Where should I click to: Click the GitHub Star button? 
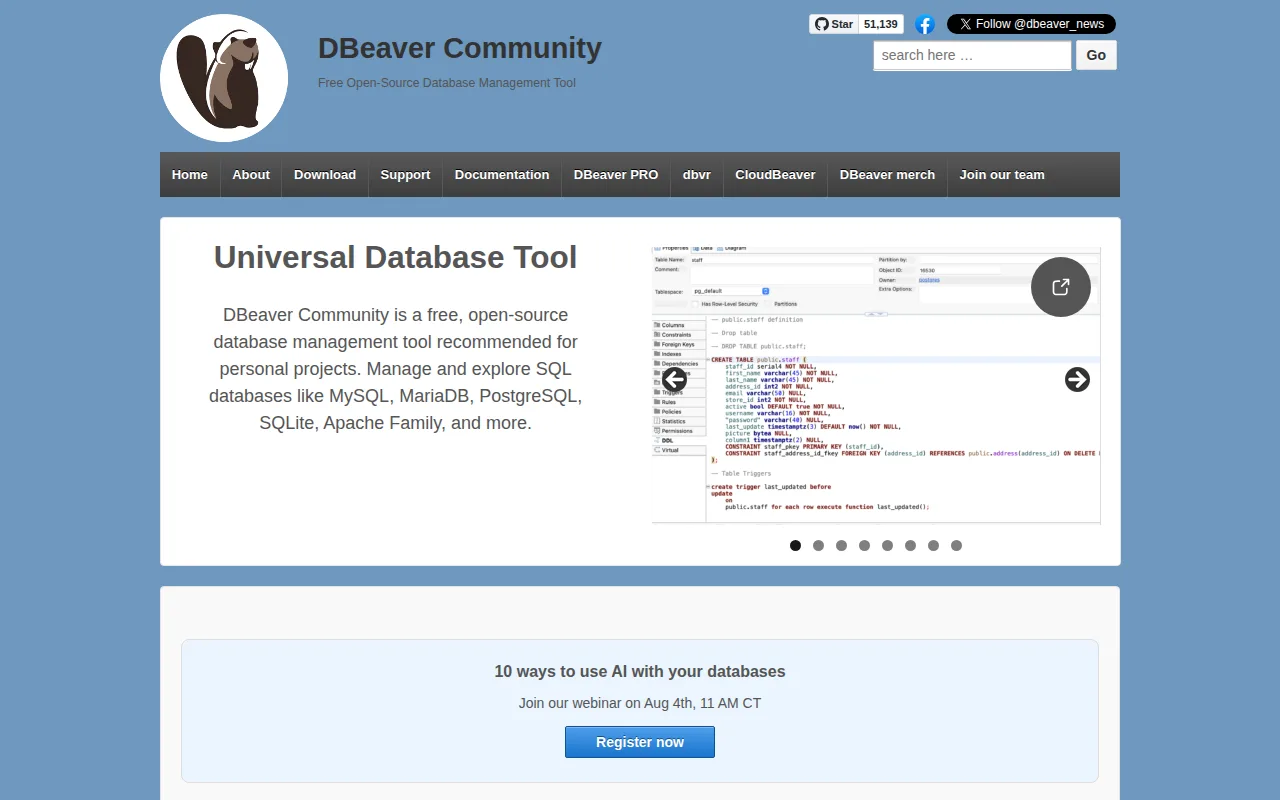[x=833, y=24]
